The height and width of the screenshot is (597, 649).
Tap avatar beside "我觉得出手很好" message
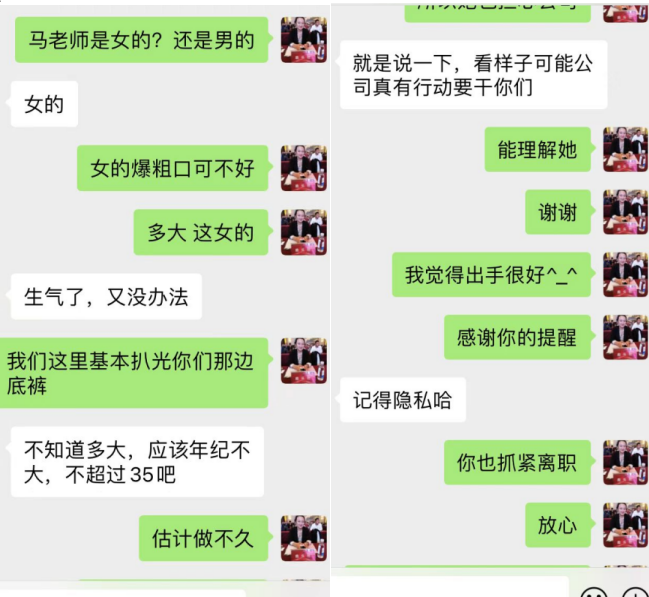pyautogui.click(x=625, y=274)
